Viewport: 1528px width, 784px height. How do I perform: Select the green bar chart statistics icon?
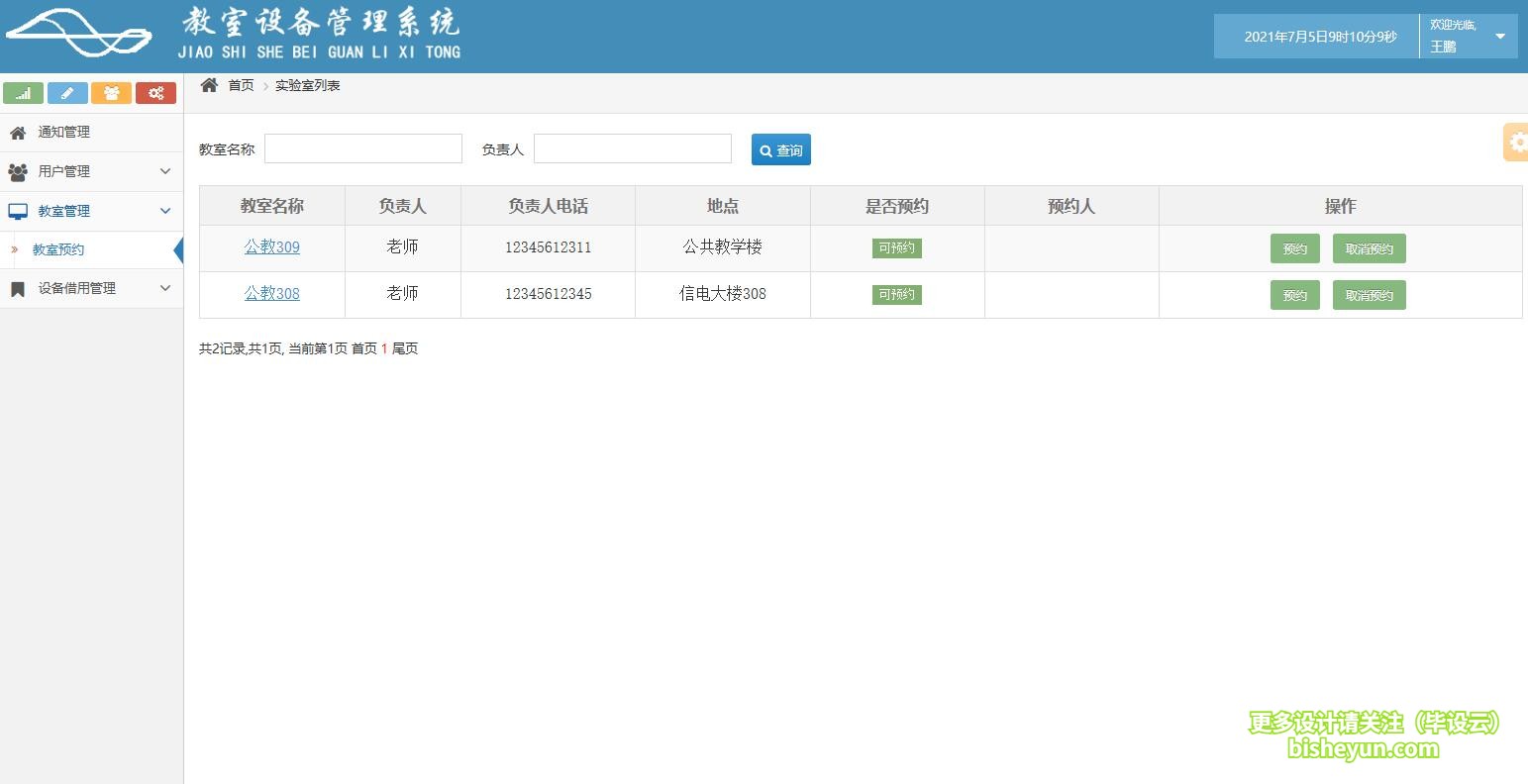(x=23, y=92)
